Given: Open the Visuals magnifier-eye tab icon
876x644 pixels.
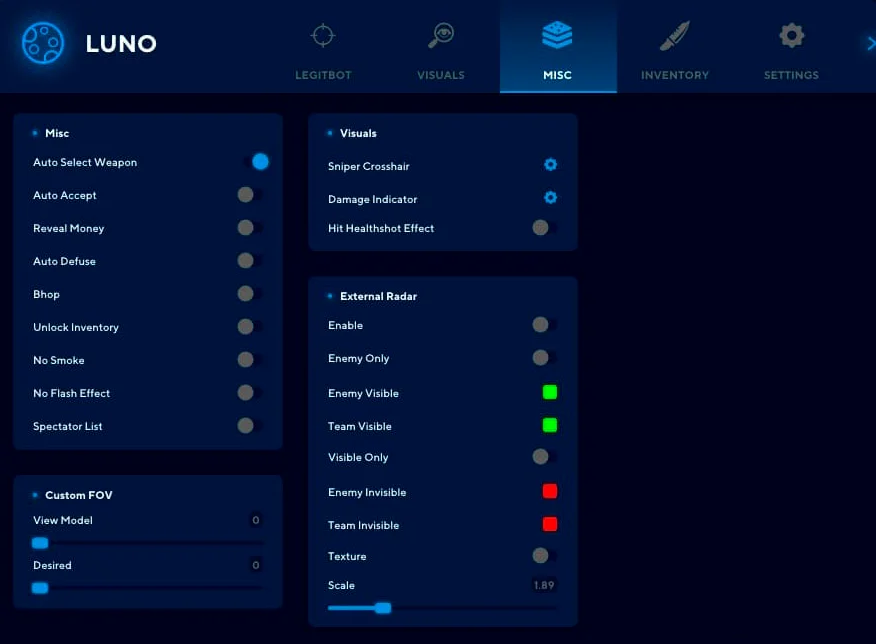Looking at the screenshot, I should coord(441,37).
